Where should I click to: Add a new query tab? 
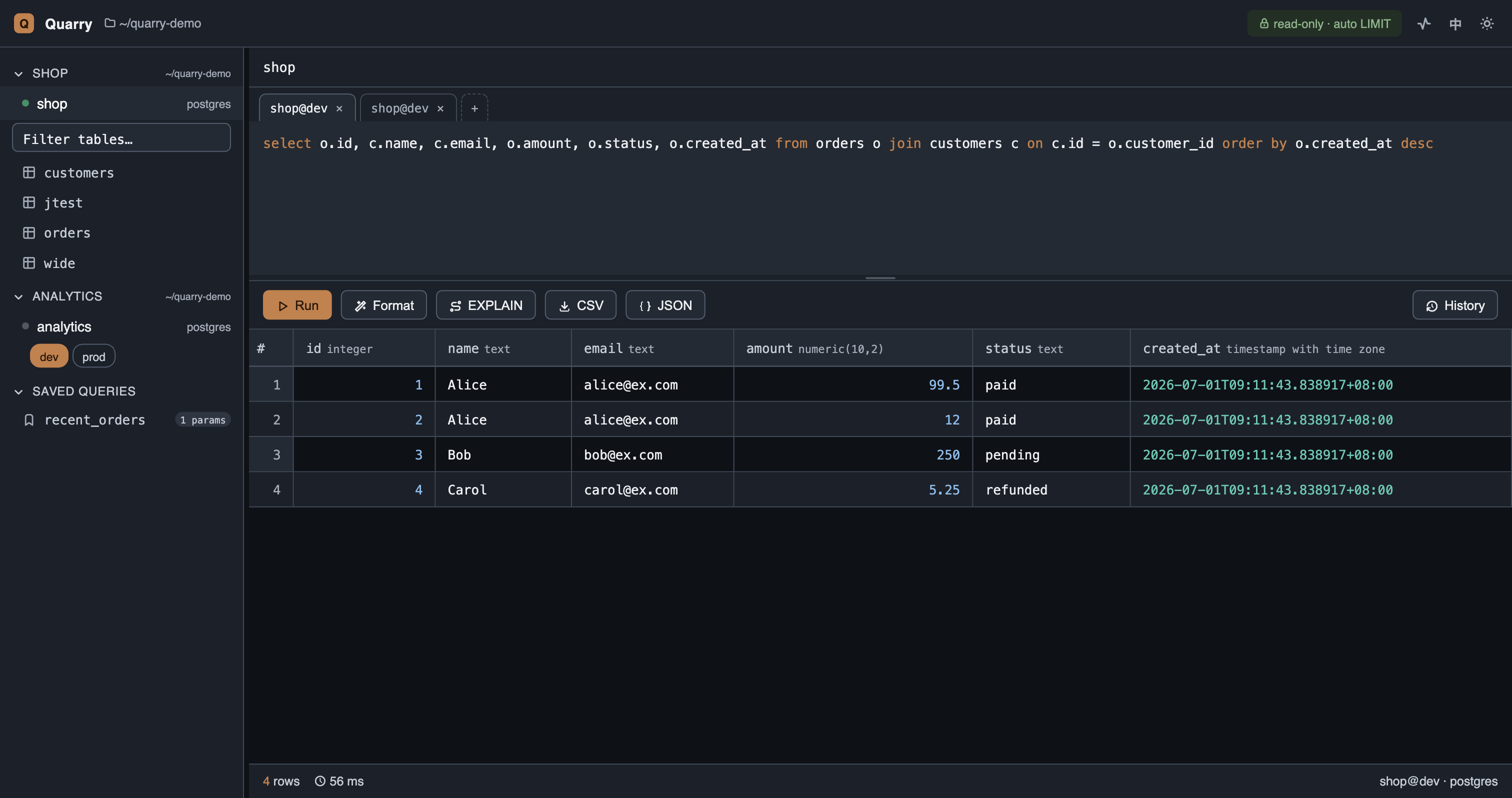pyautogui.click(x=475, y=108)
